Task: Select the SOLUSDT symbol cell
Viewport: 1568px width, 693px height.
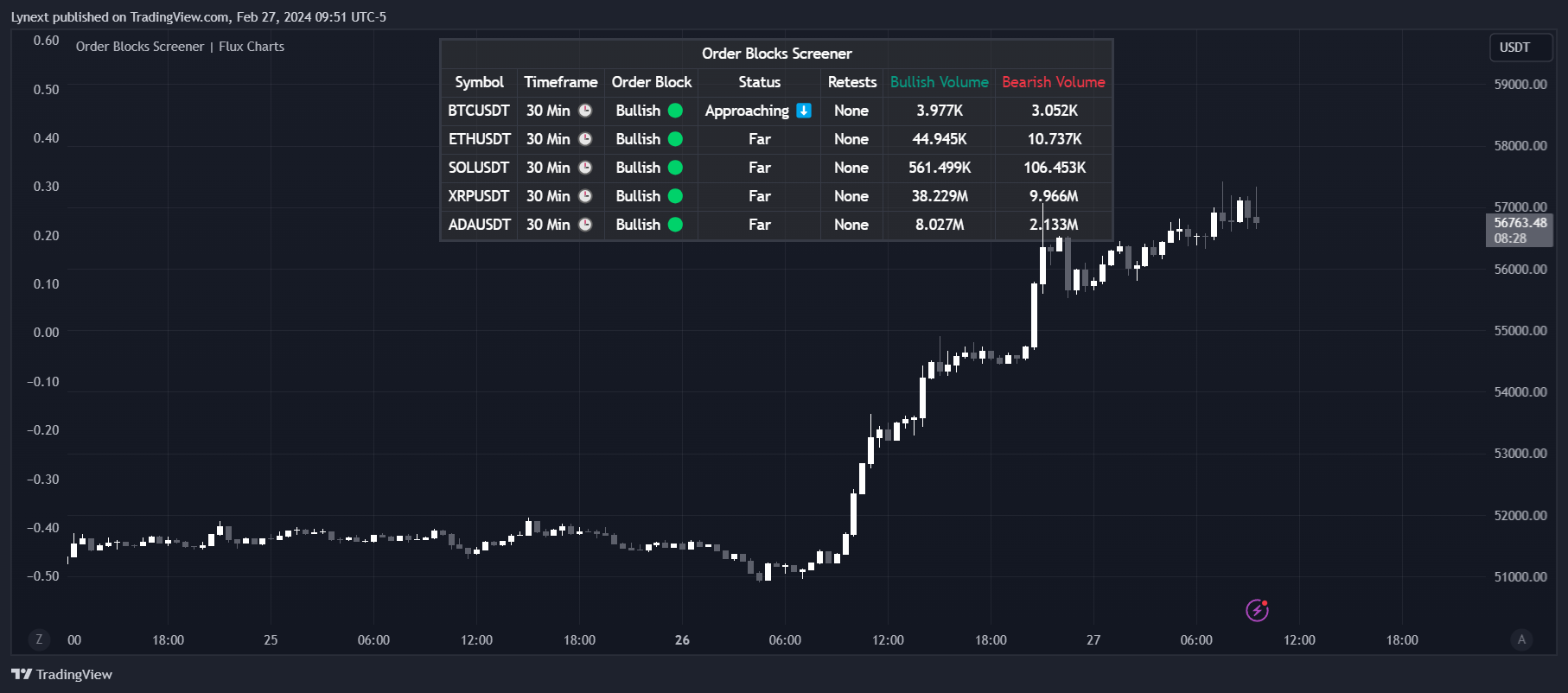Action: pos(479,168)
